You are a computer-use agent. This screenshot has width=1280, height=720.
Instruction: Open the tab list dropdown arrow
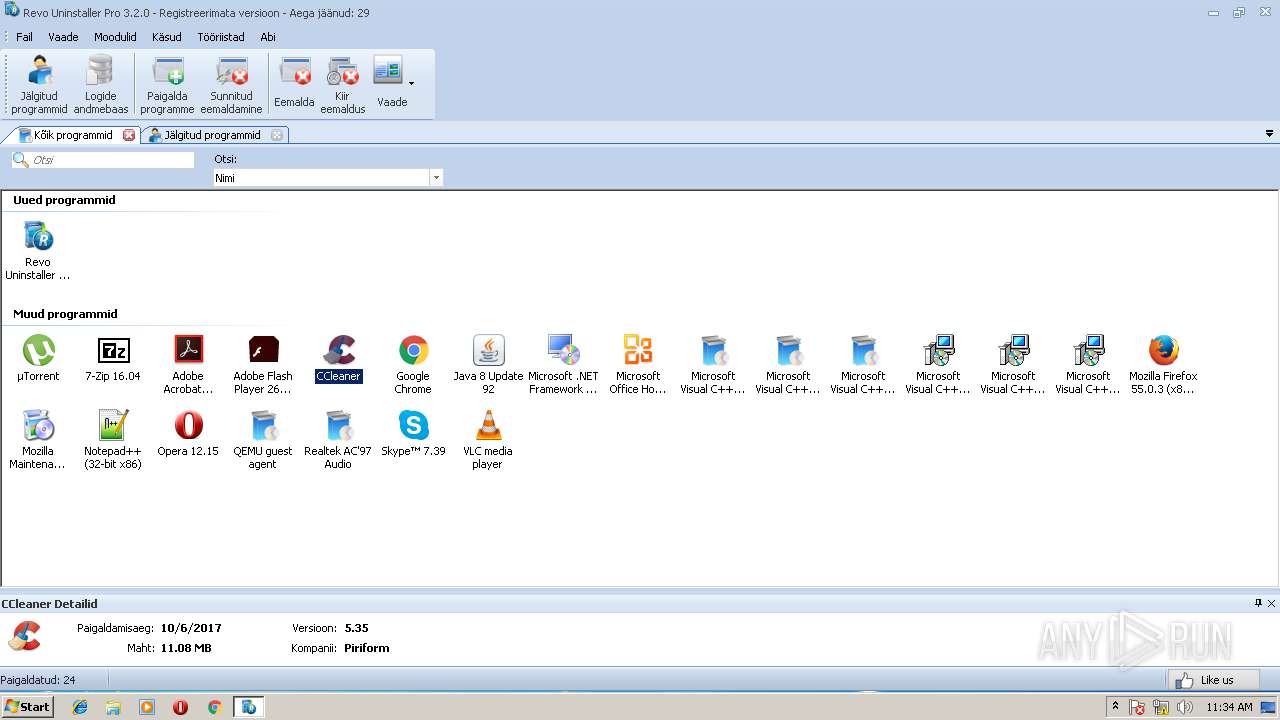tap(1270, 134)
